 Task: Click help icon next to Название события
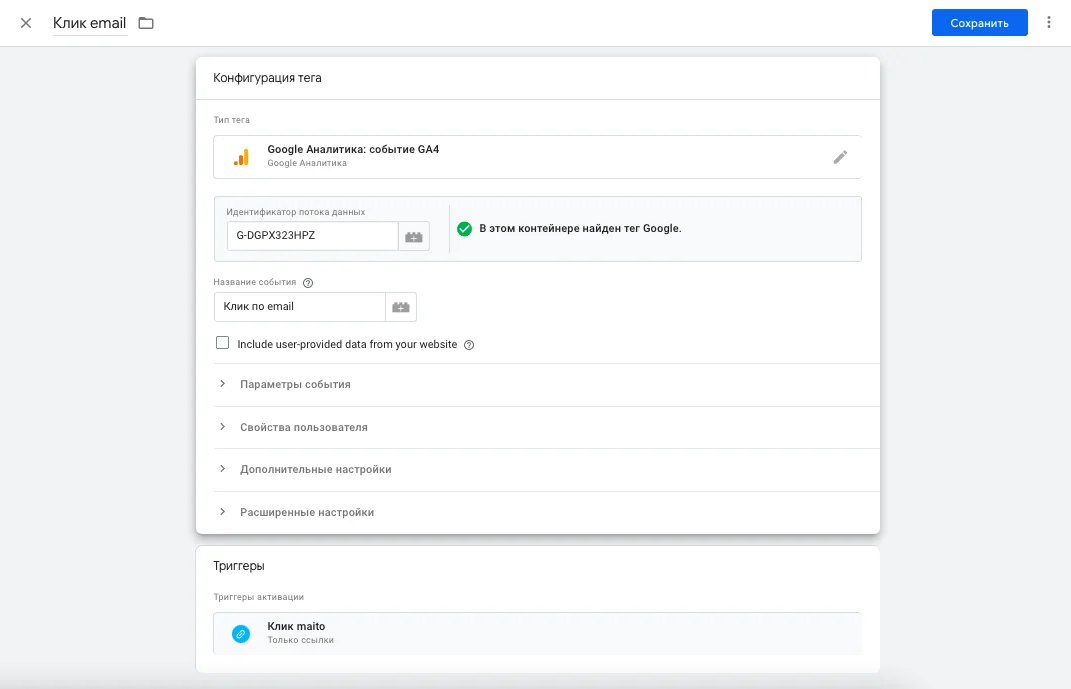(x=308, y=283)
